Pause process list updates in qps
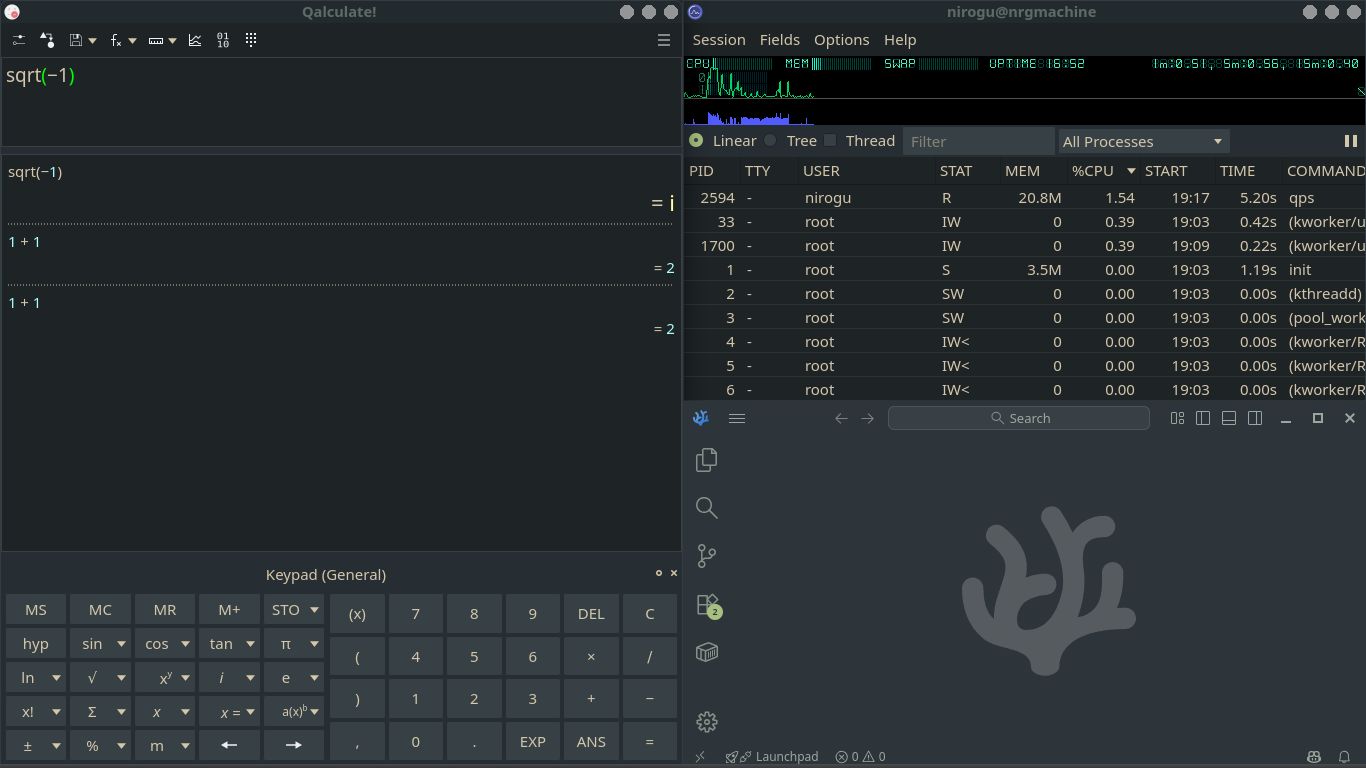This screenshot has height=768, width=1366. (1351, 141)
